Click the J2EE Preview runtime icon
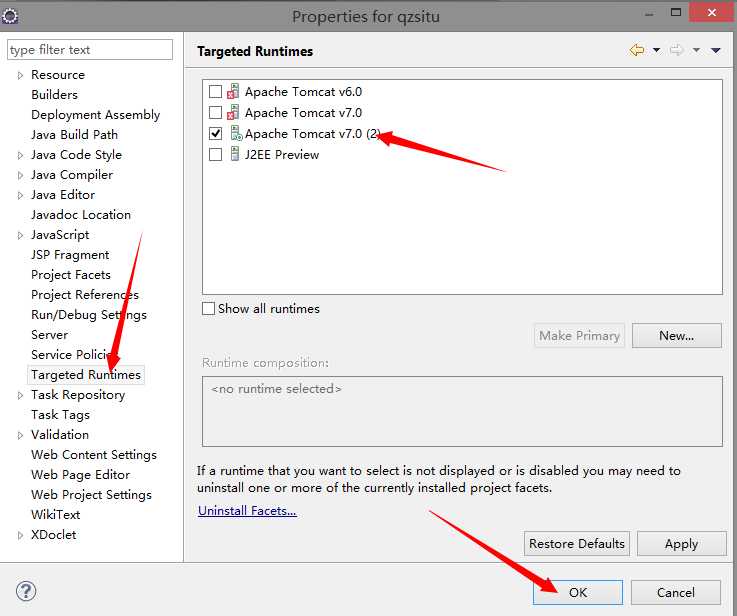Viewport: 737px width, 616px height. point(235,154)
